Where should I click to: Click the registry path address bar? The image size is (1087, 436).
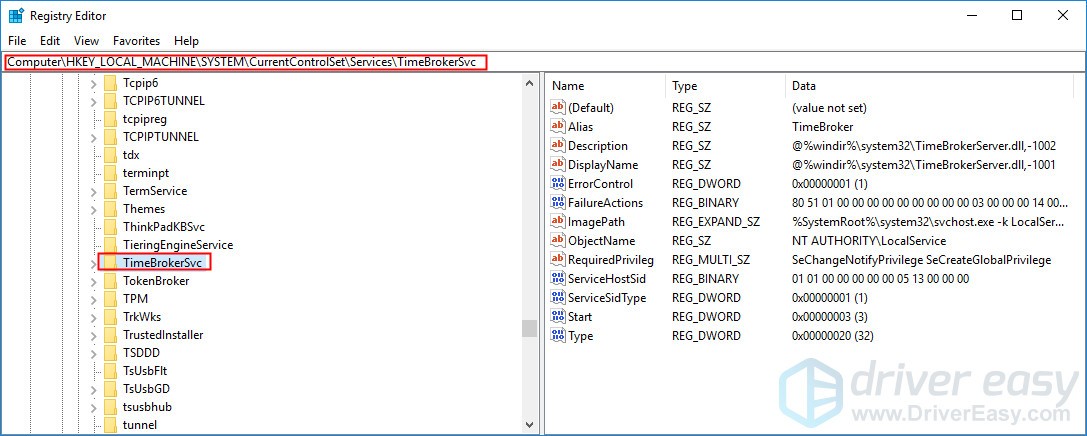542,62
